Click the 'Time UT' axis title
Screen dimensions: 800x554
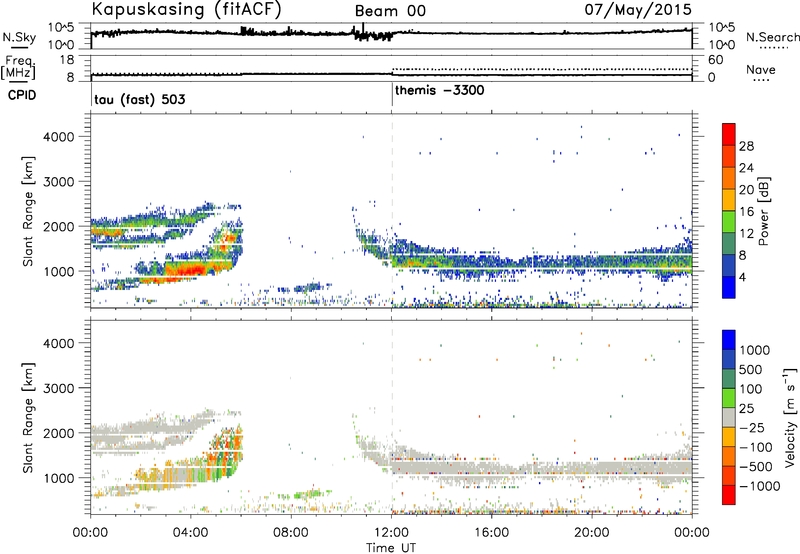pyautogui.click(x=391, y=548)
